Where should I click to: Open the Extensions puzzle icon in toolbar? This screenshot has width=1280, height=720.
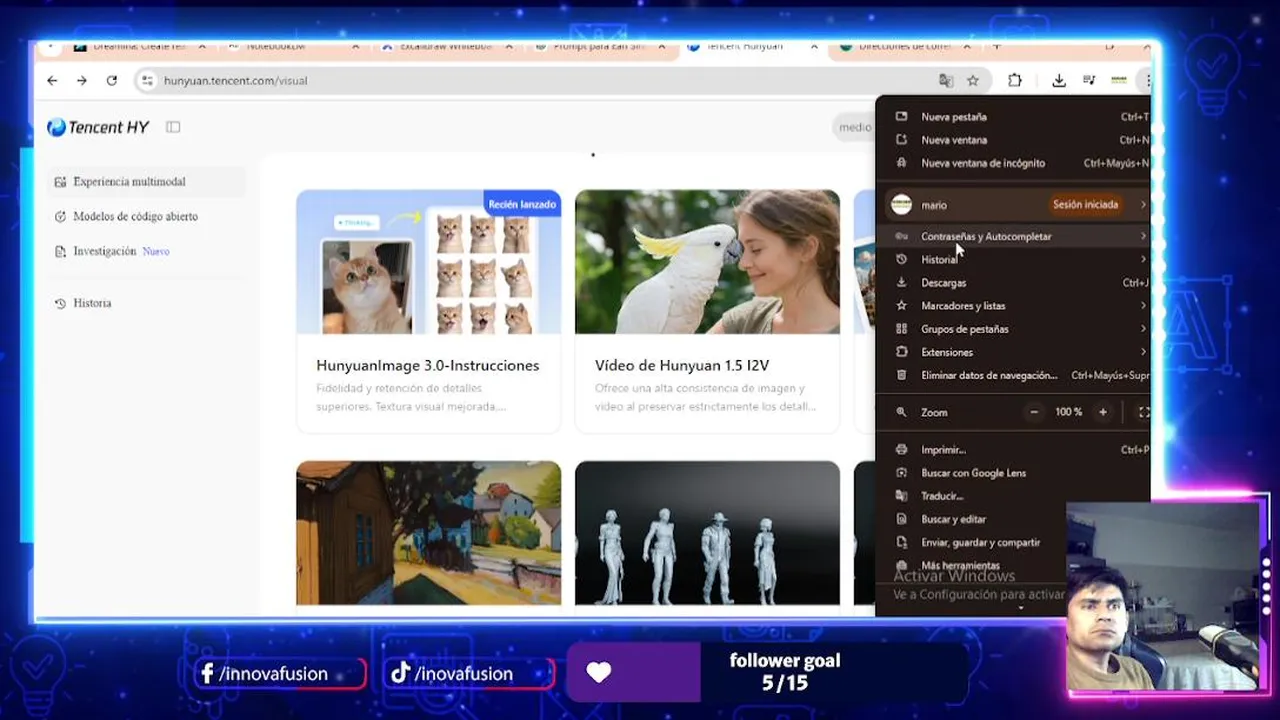(x=1015, y=81)
